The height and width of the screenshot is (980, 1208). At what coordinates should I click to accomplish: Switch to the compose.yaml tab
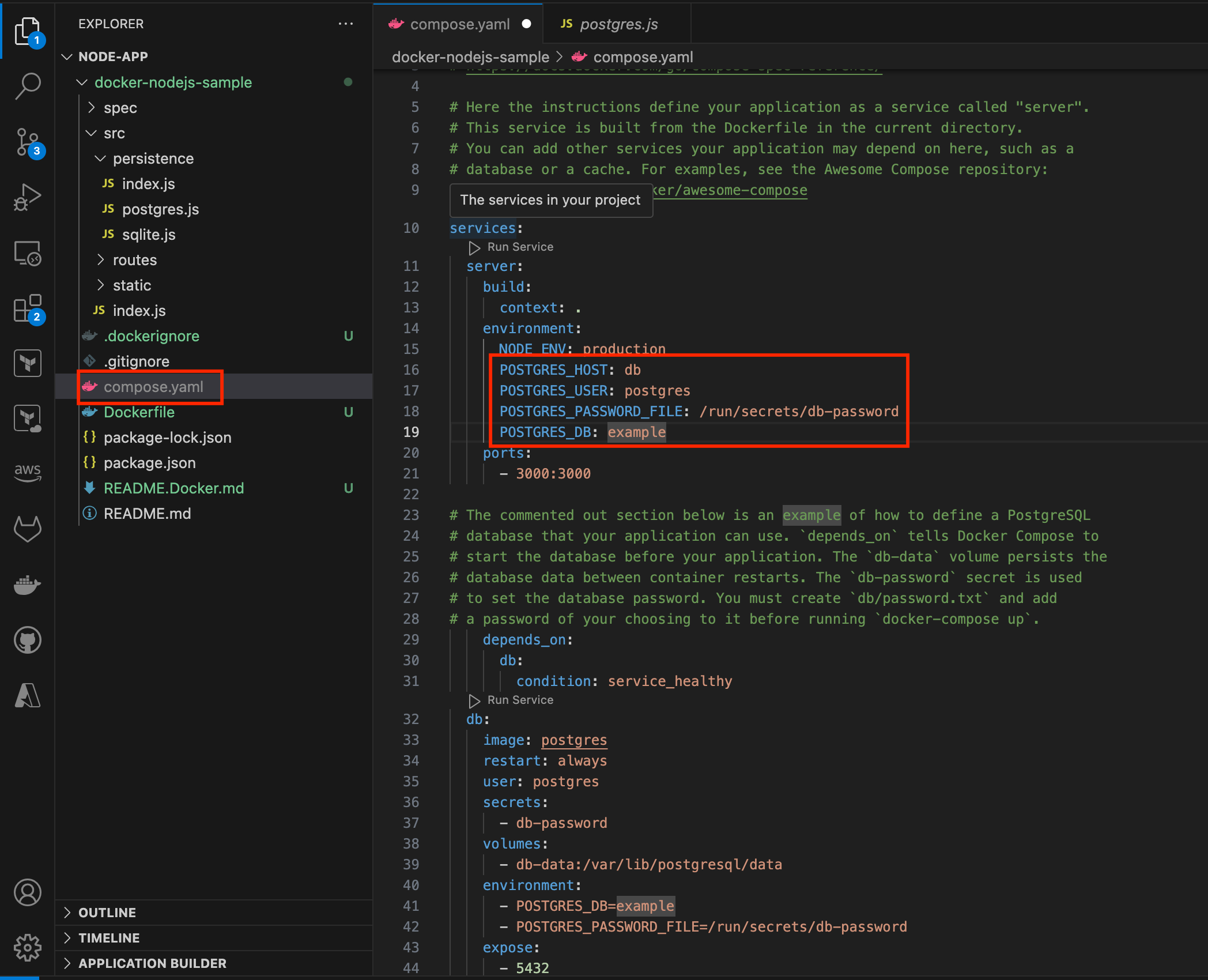(458, 24)
